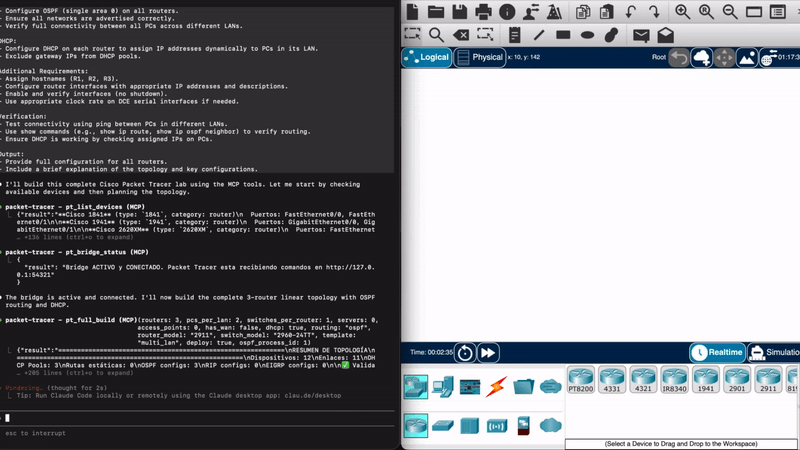Choose the Inspect magnifier tool
800x450 pixels.
coord(436,35)
